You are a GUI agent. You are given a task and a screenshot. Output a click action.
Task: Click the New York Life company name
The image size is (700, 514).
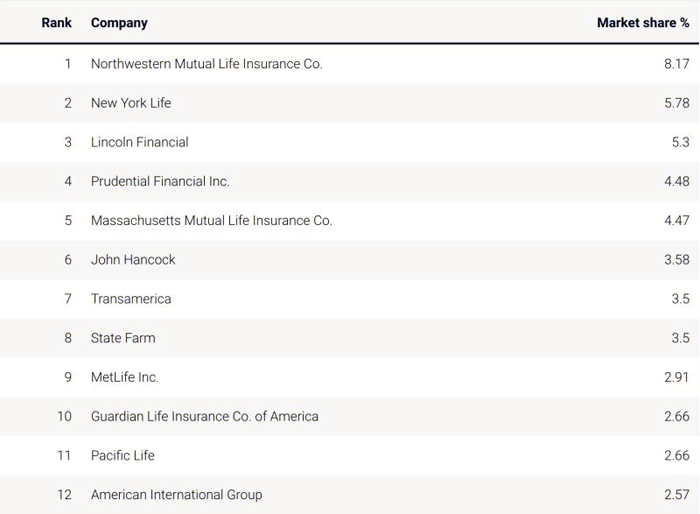(131, 102)
